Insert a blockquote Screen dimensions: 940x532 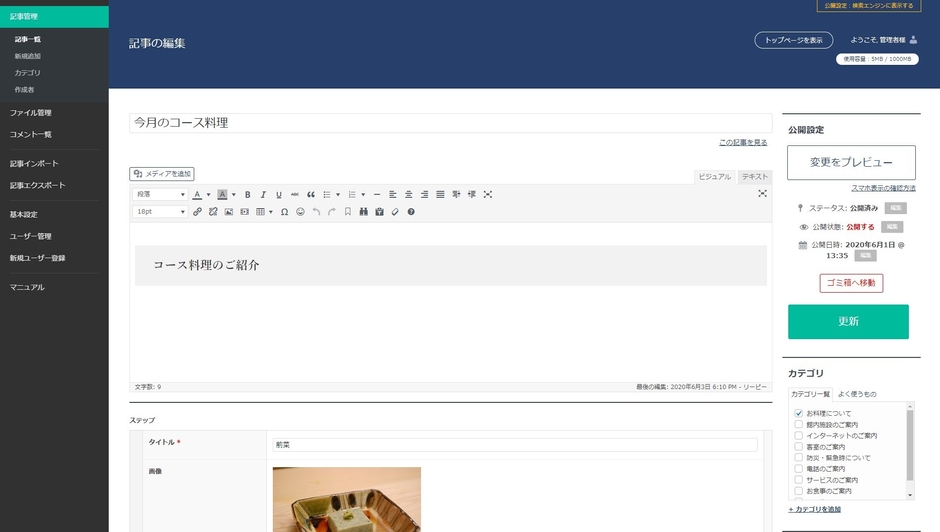point(311,194)
